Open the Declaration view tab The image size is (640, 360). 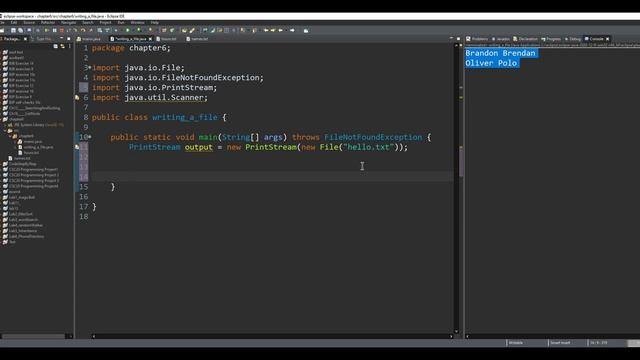point(525,39)
